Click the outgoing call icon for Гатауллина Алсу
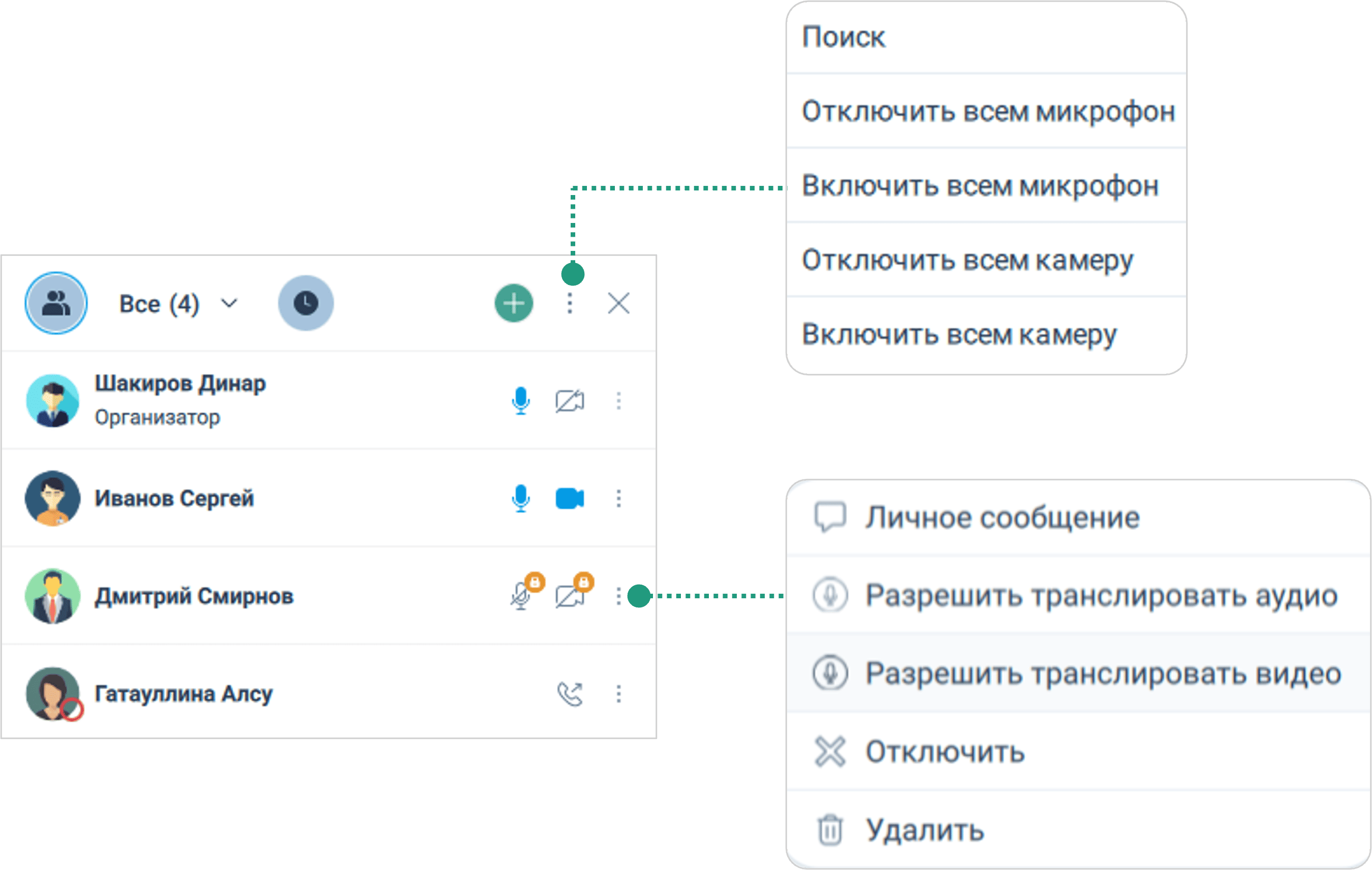Viewport: 1372px width, 870px height. pyautogui.click(x=569, y=693)
